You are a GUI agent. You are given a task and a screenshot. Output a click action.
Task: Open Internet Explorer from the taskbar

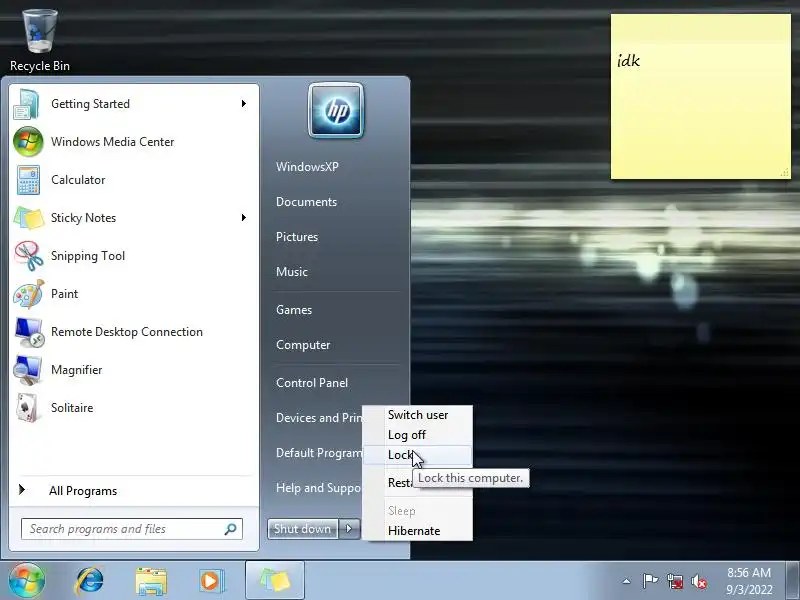89,581
